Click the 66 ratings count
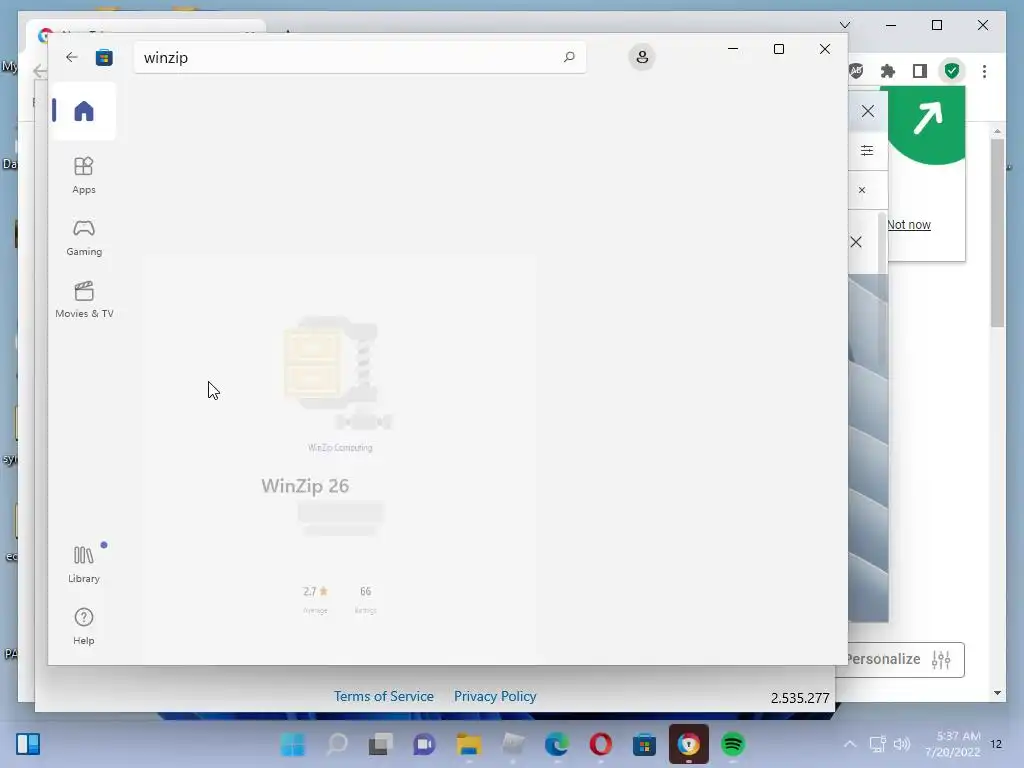This screenshot has height=768, width=1024. pyautogui.click(x=366, y=598)
